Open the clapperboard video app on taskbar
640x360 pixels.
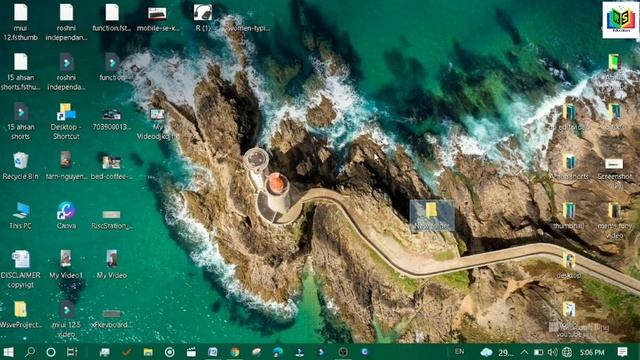(x=191, y=352)
